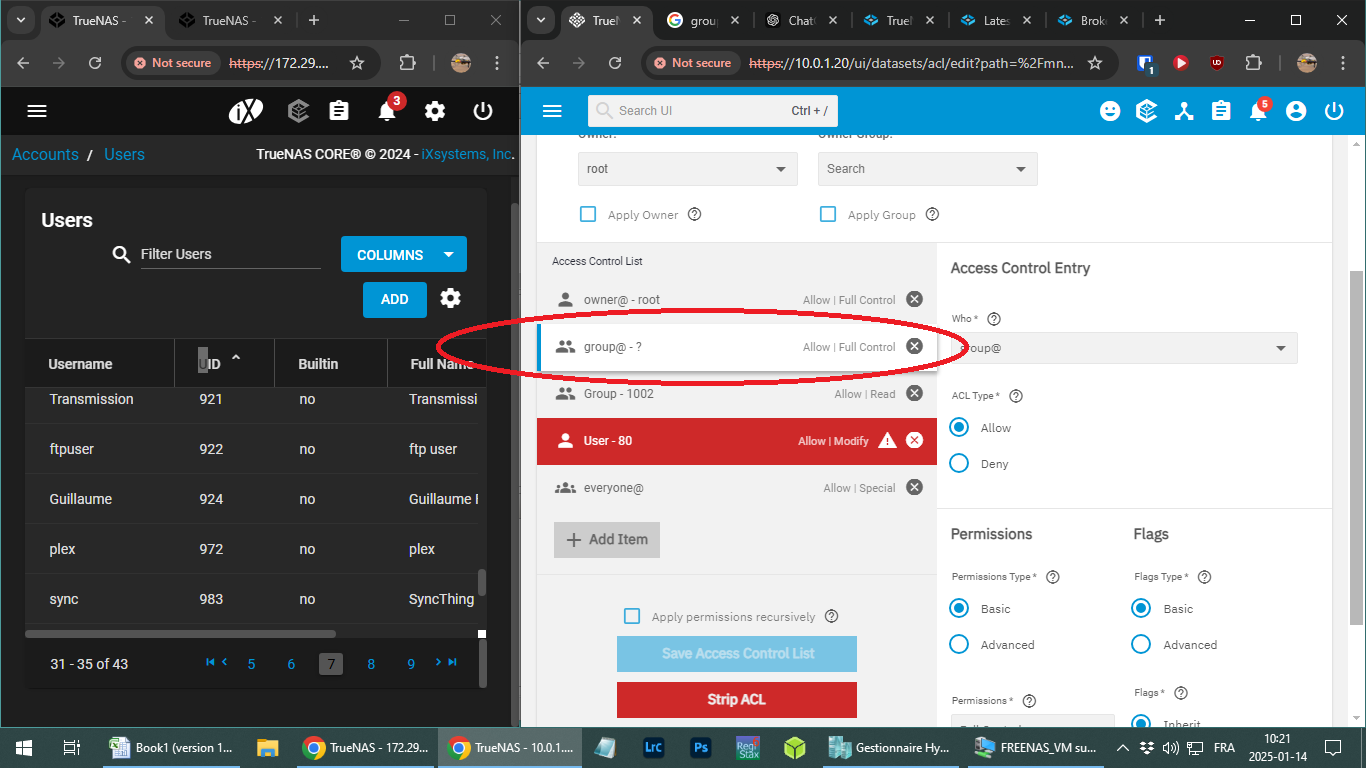The image size is (1366, 768).
Task: Click the ADD user button
Action: click(395, 299)
